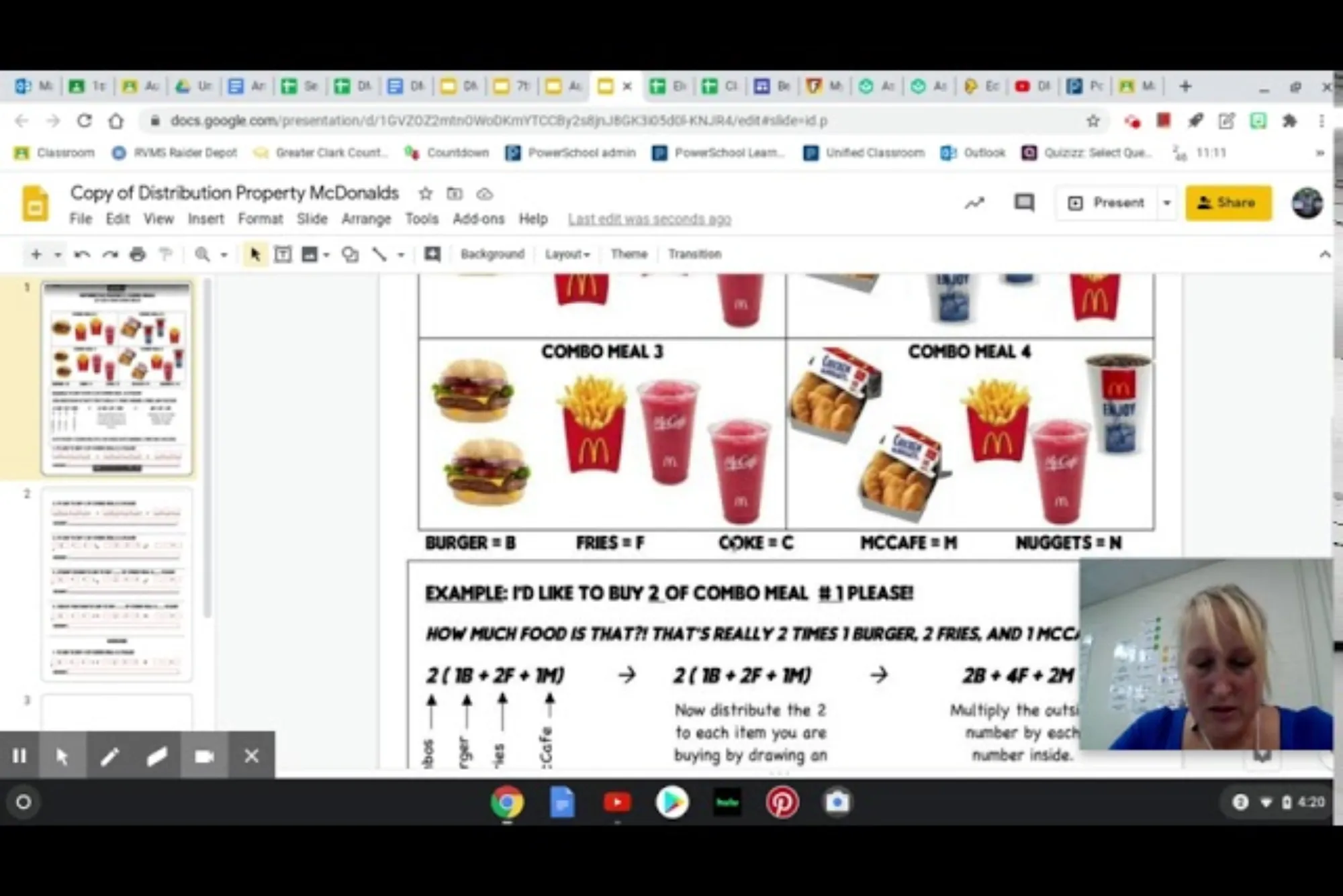Click the View menu in menu bar
The image size is (1343, 896).
coord(158,219)
